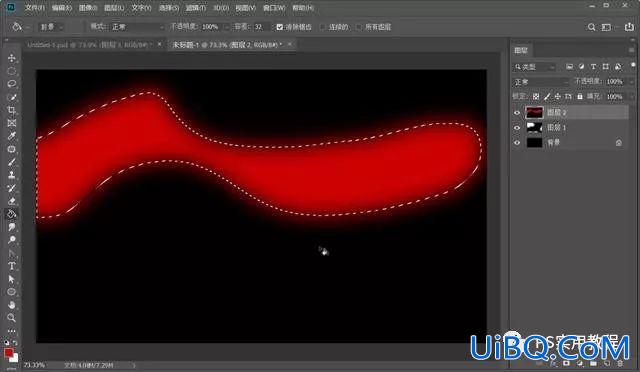
Task: Select the Eyedropper tool
Action: click(x=11, y=136)
